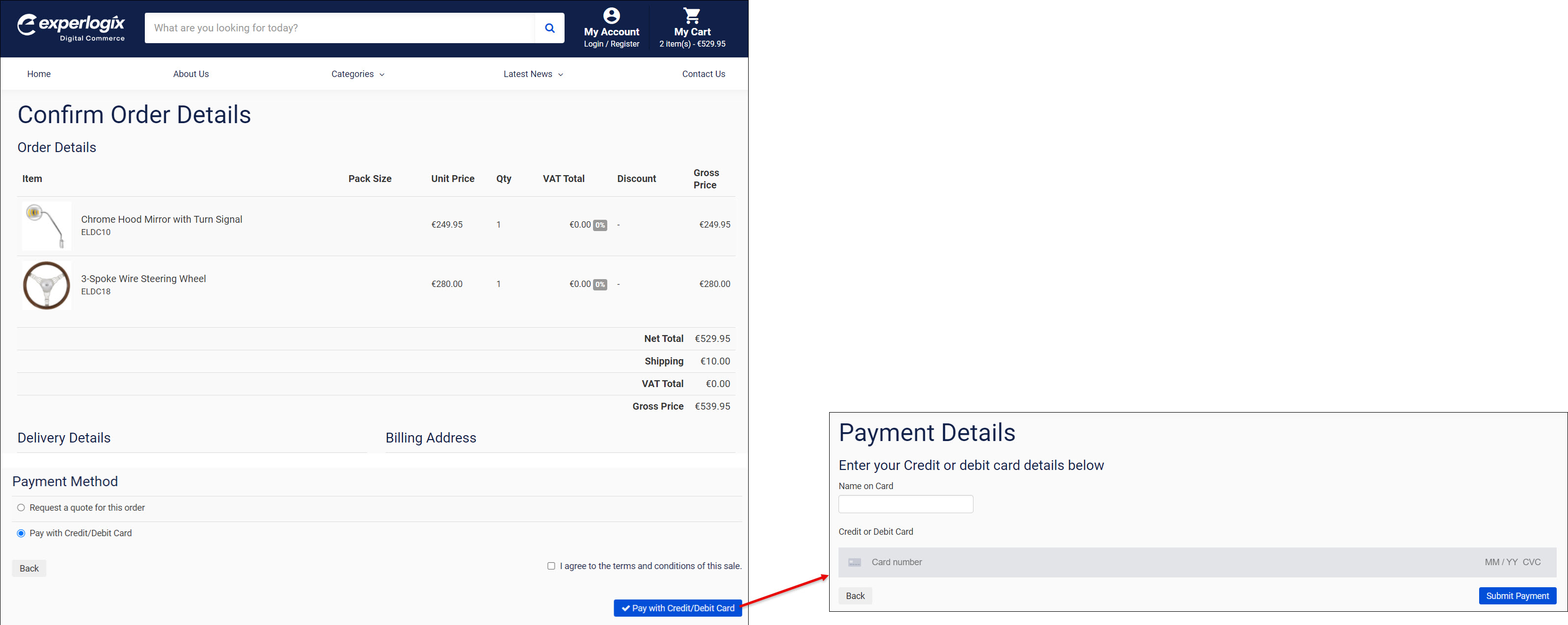The height and width of the screenshot is (625, 1568).
Task: Click the Submit Payment button
Action: (x=1517, y=596)
